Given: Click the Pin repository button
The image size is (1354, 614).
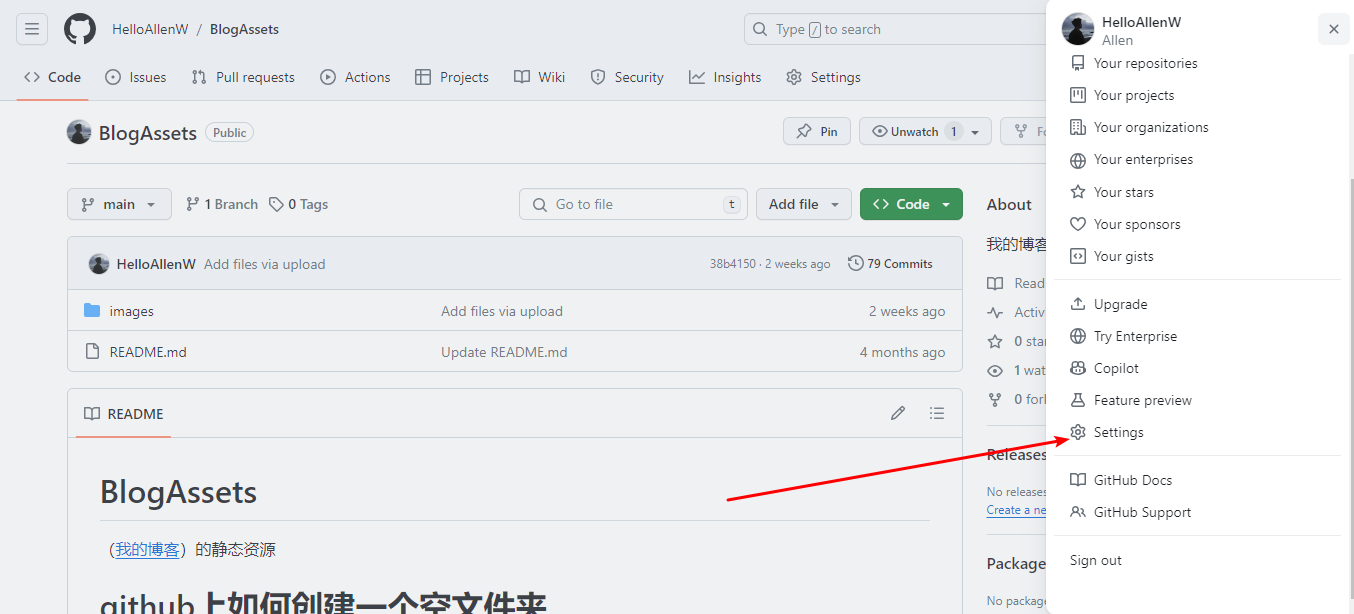Looking at the screenshot, I should tap(817, 131).
